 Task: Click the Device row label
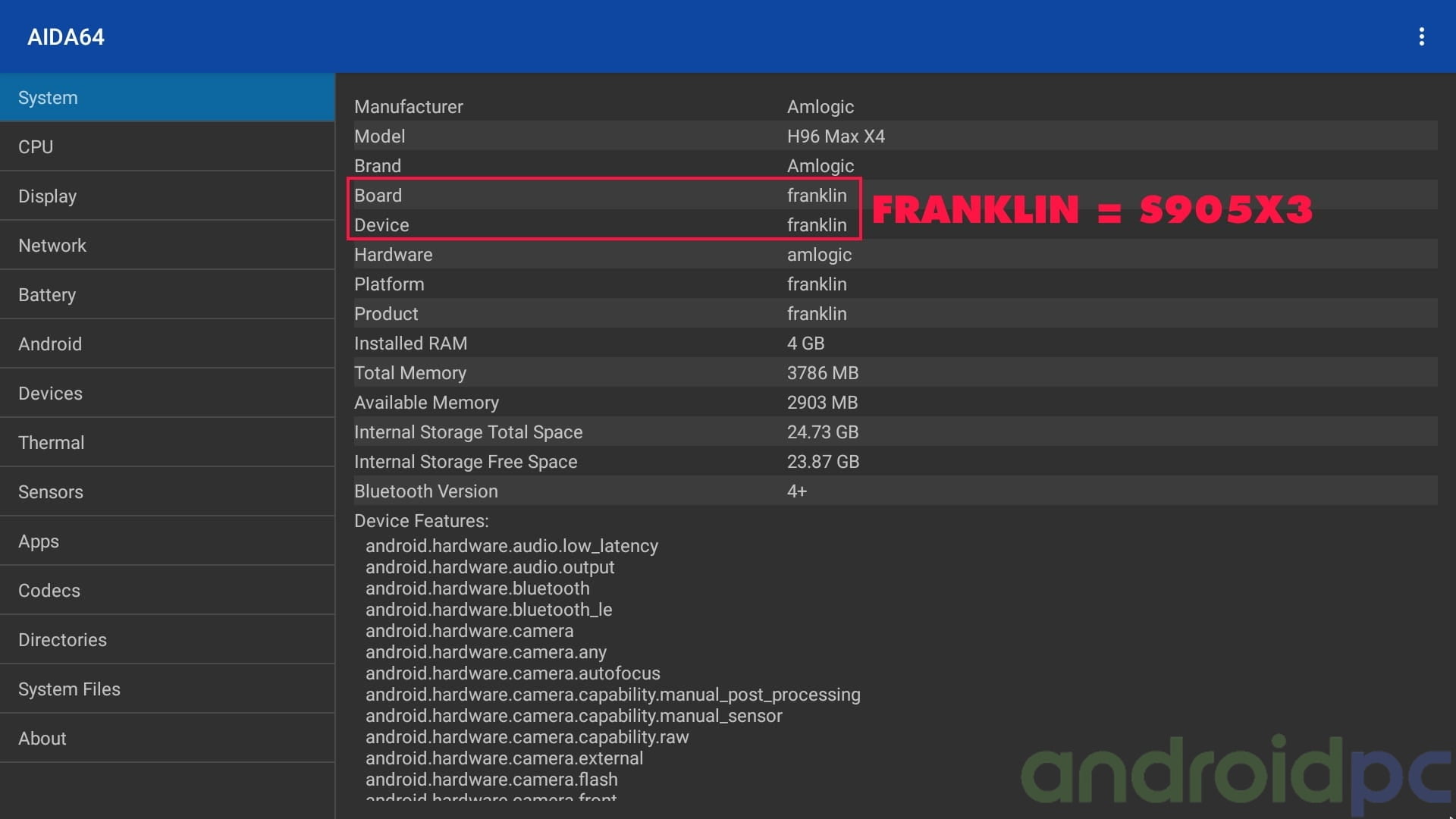click(x=381, y=225)
